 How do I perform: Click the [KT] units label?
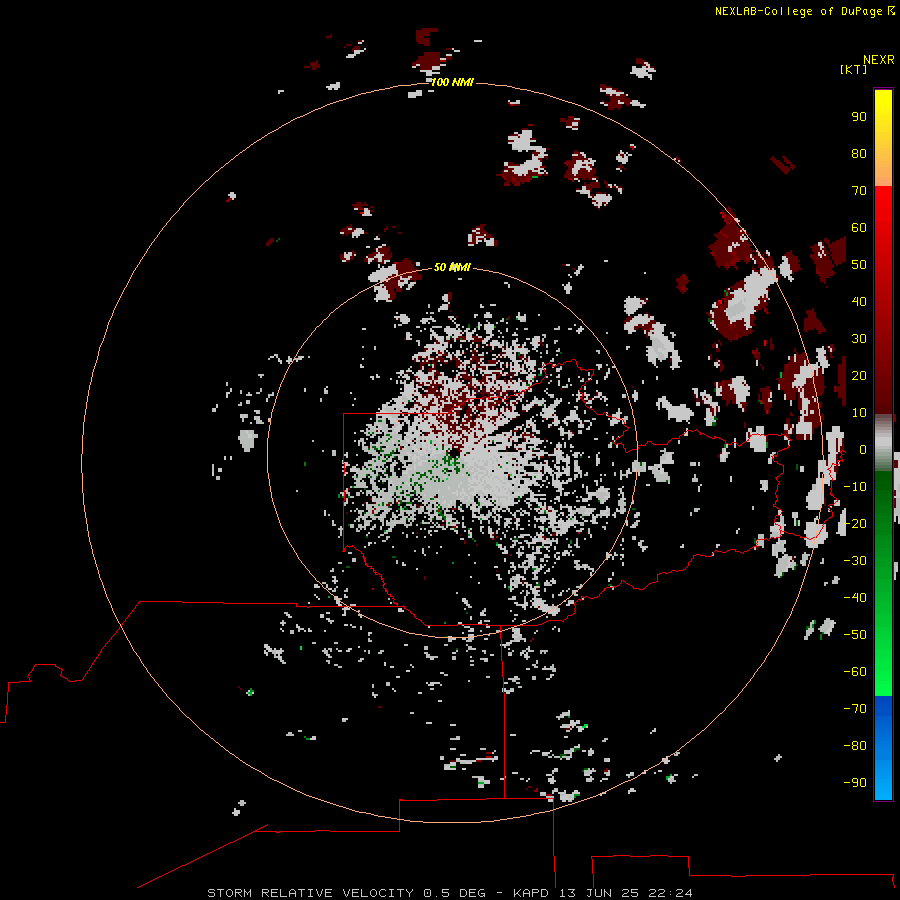[854, 69]
